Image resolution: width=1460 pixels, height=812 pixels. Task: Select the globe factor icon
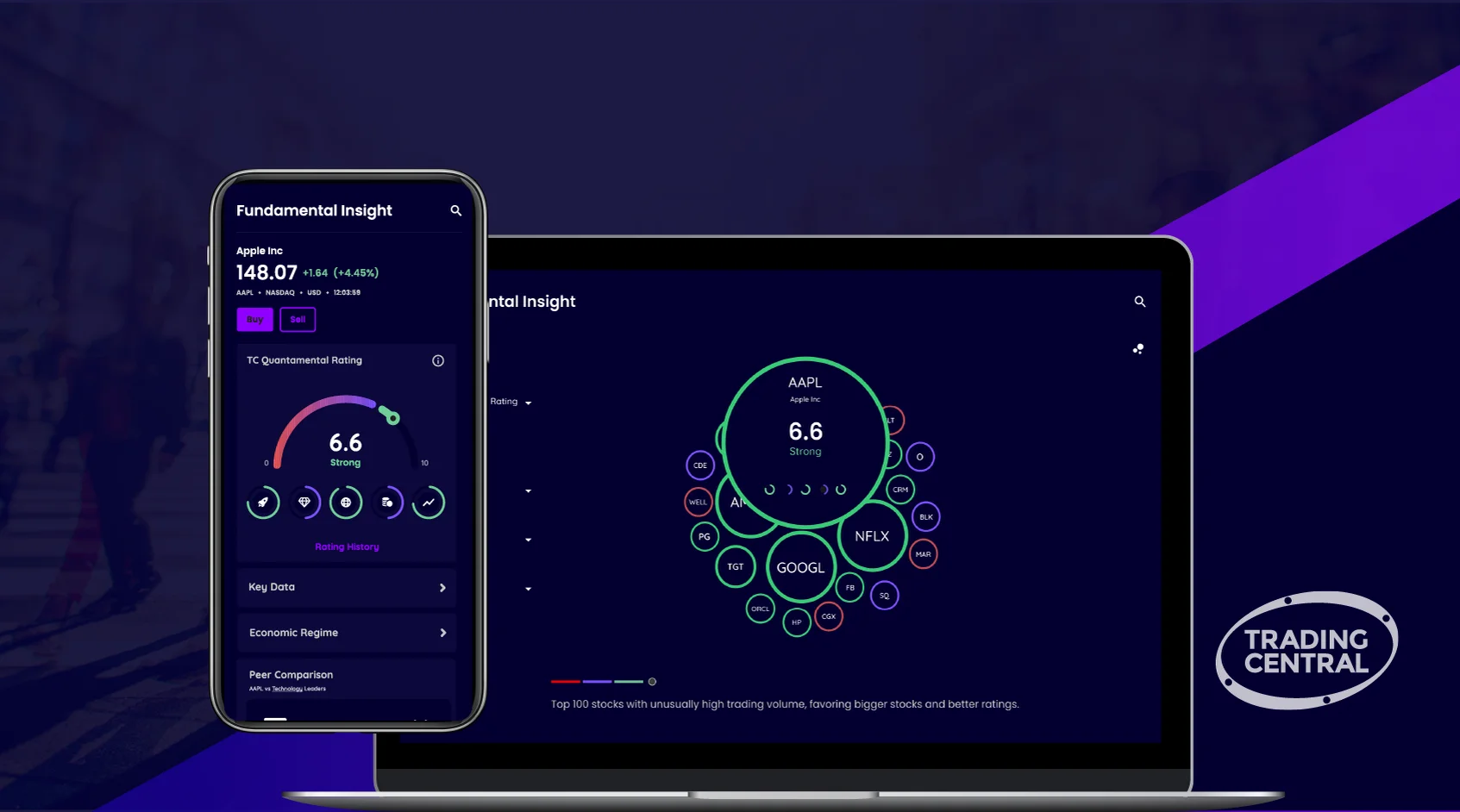[346, 503]
